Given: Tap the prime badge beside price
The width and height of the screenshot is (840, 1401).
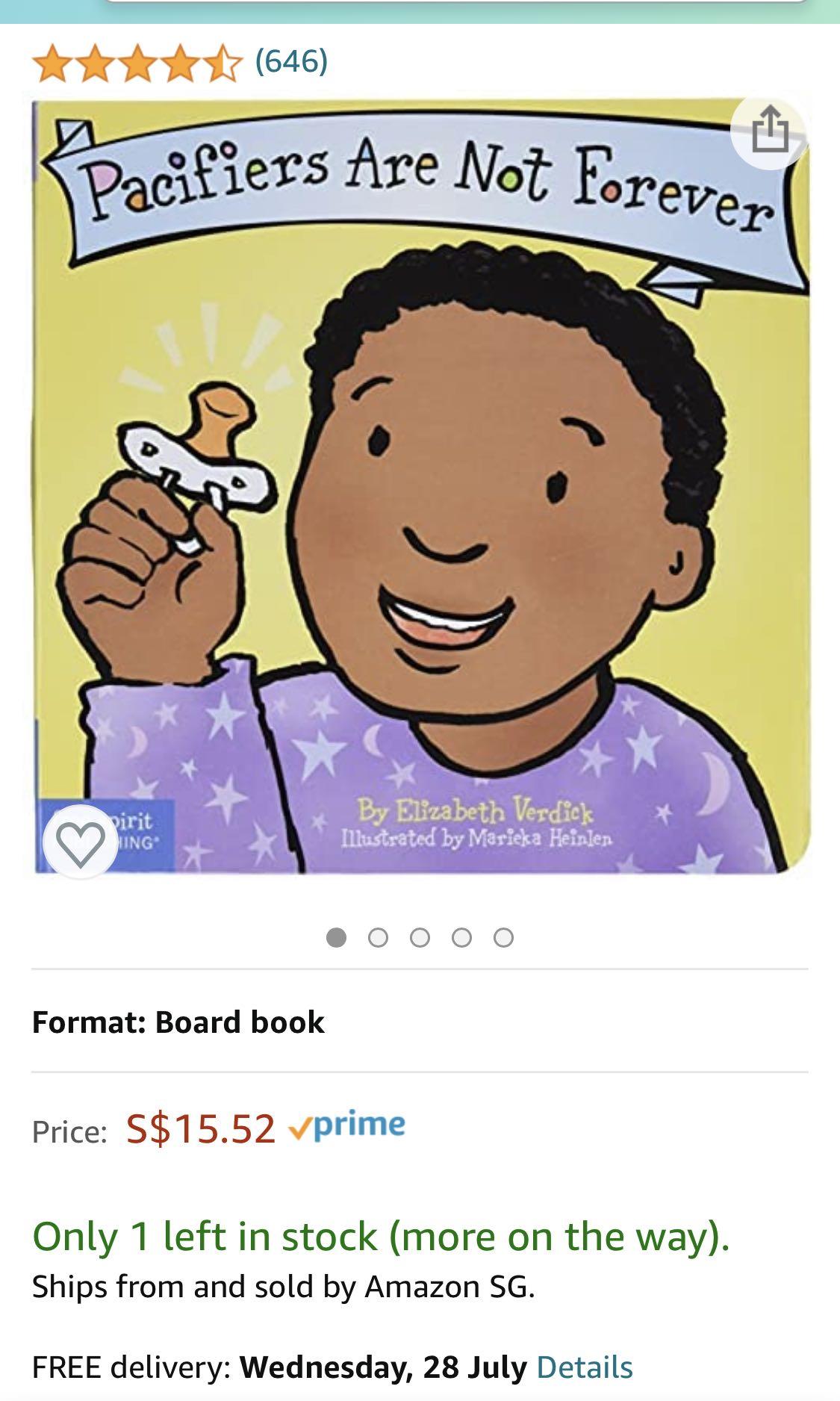Looking at the screenshot, I should 347,1125.
